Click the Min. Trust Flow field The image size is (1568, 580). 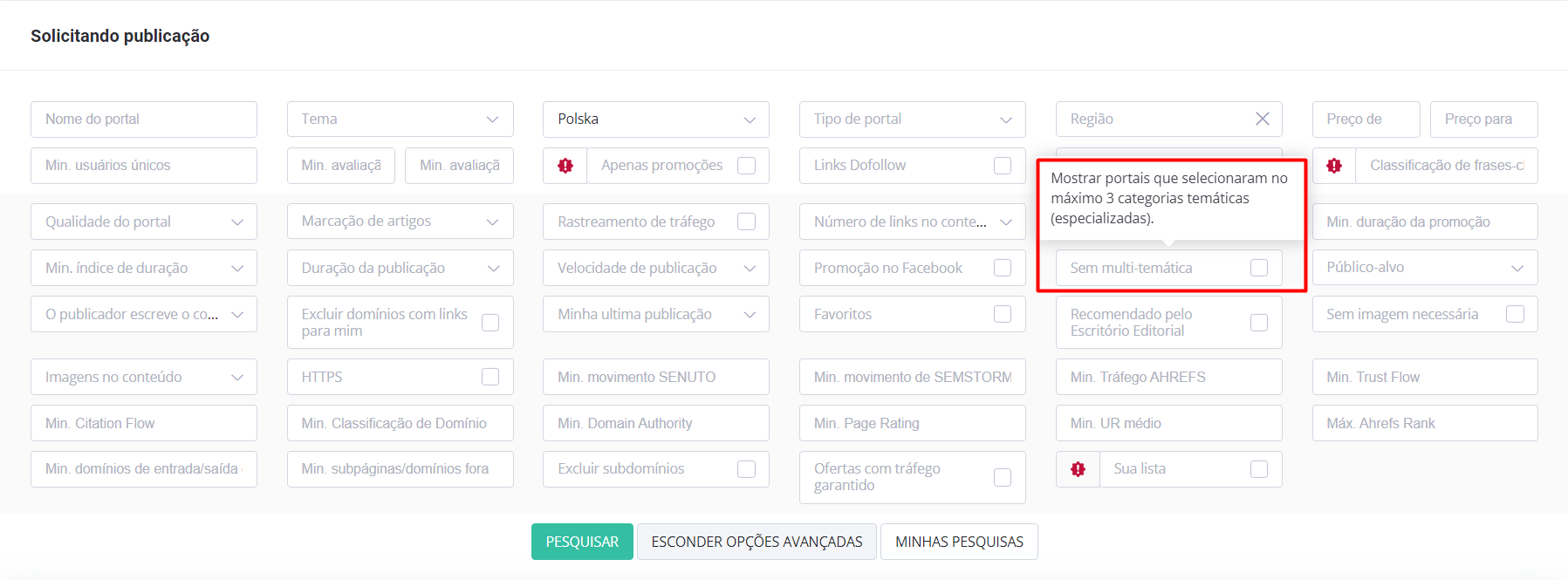pyautogui.click(x=1425, y=377)
